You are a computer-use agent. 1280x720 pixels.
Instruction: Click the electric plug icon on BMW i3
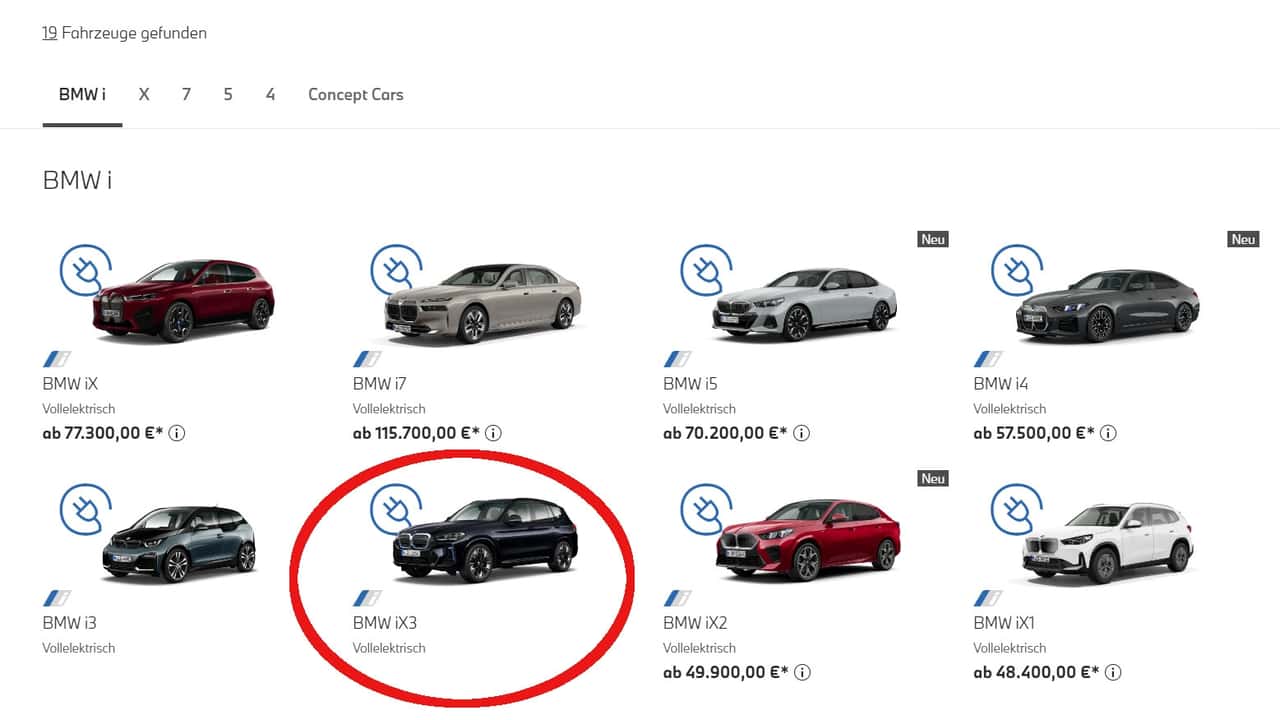[86, 510]
